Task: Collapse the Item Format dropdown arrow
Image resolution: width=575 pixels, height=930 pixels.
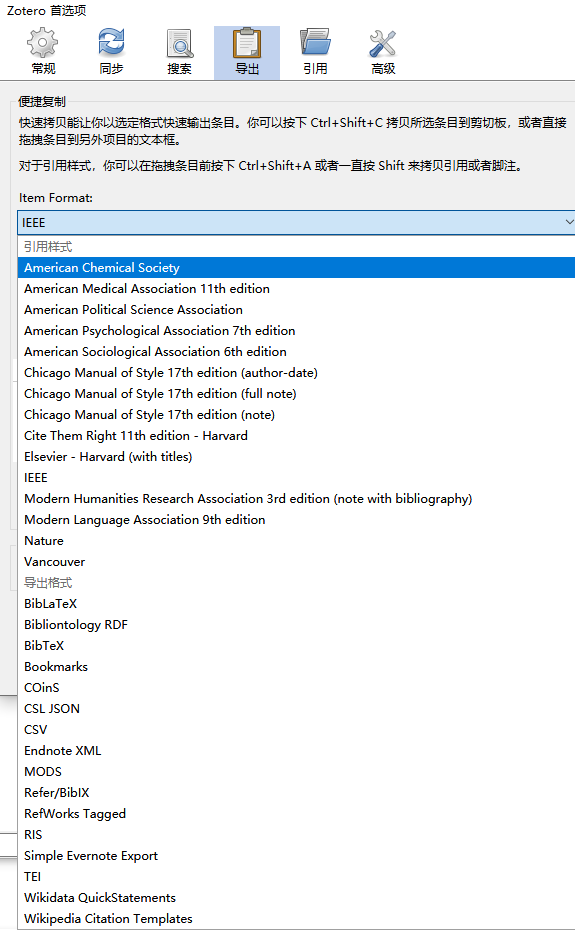Action: pos(568,222)
